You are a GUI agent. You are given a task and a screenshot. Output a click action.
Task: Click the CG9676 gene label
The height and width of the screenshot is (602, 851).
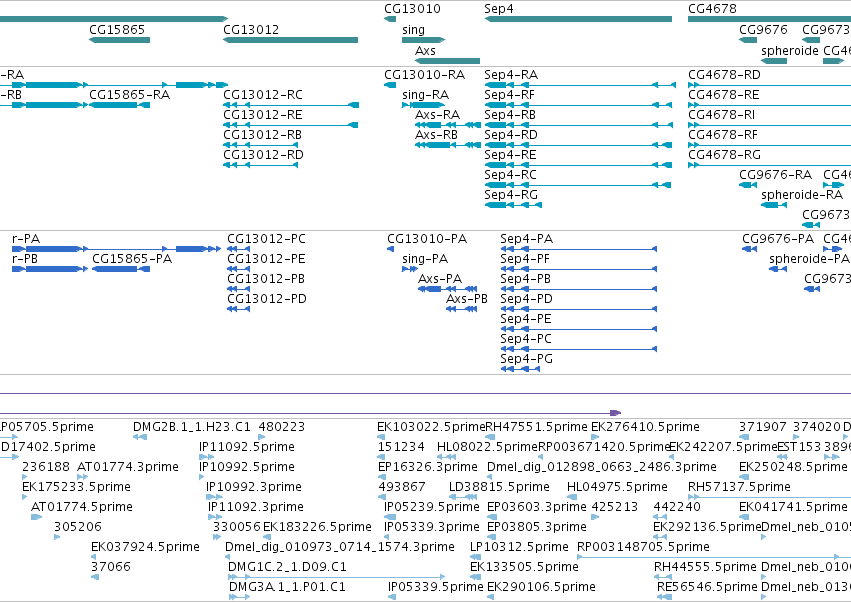click(763, 29)
